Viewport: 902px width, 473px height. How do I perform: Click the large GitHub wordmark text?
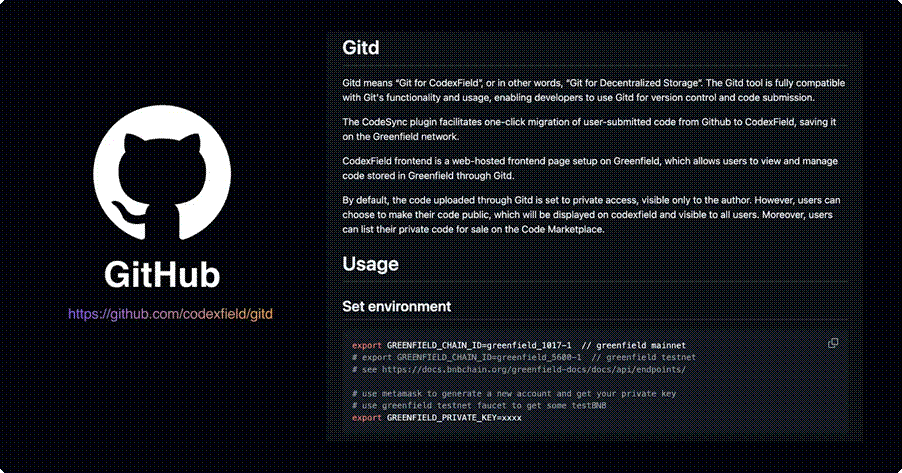tap(162, 275)
